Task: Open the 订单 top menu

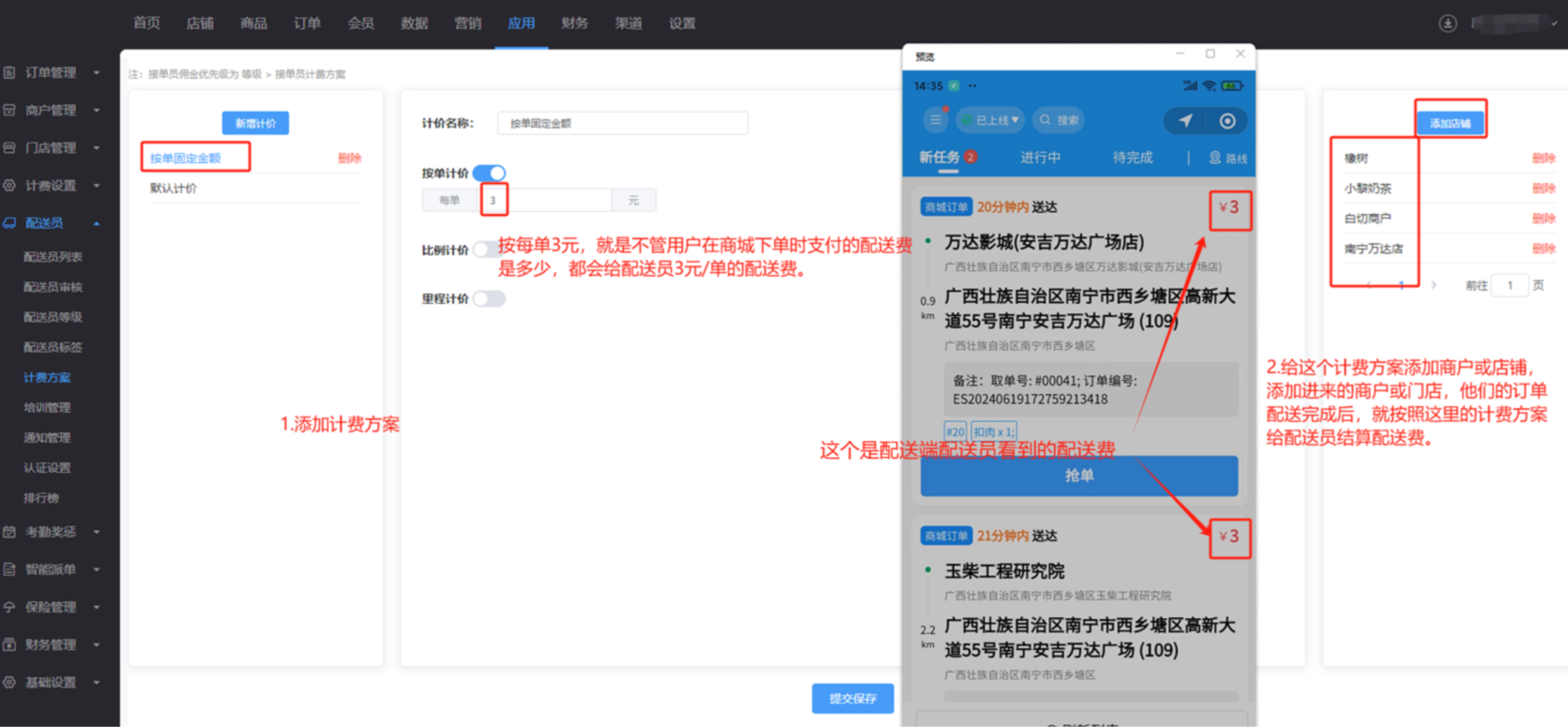Action: [307, 23]
